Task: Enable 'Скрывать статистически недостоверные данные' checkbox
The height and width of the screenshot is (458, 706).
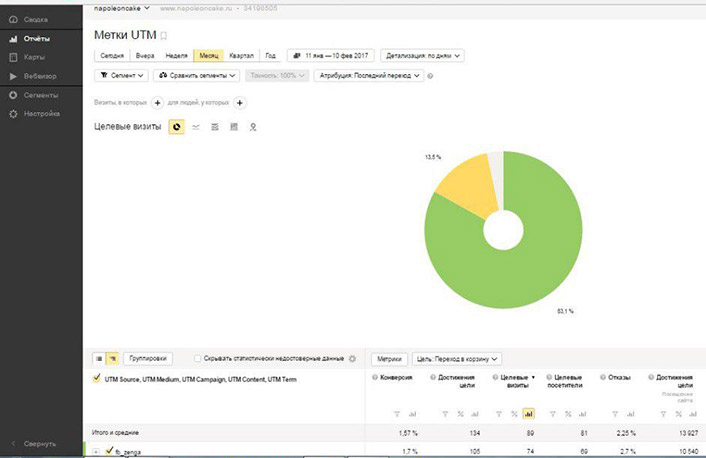Action: click(x=197, y=358)
